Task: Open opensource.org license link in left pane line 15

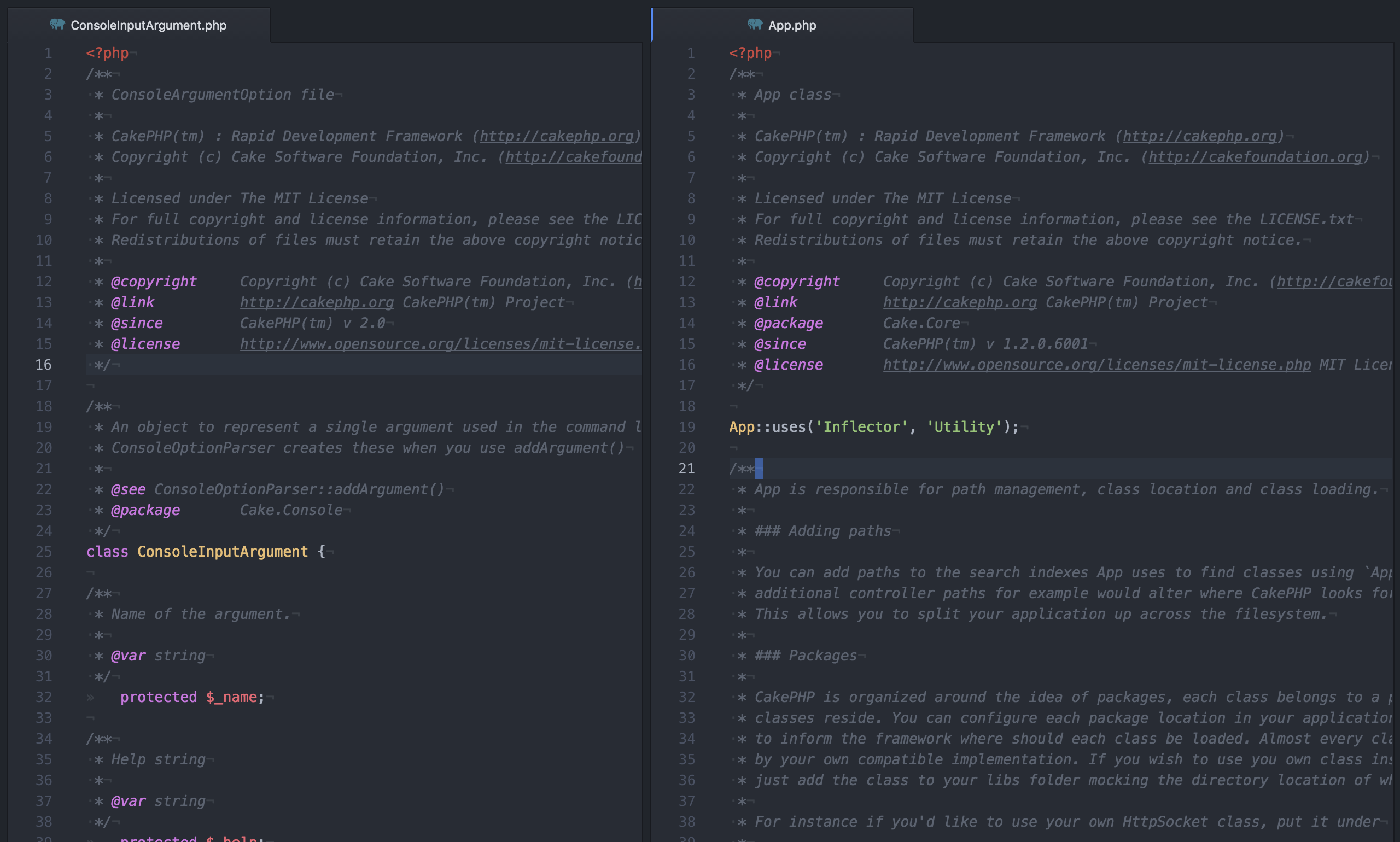Action: tap(440, 344)
